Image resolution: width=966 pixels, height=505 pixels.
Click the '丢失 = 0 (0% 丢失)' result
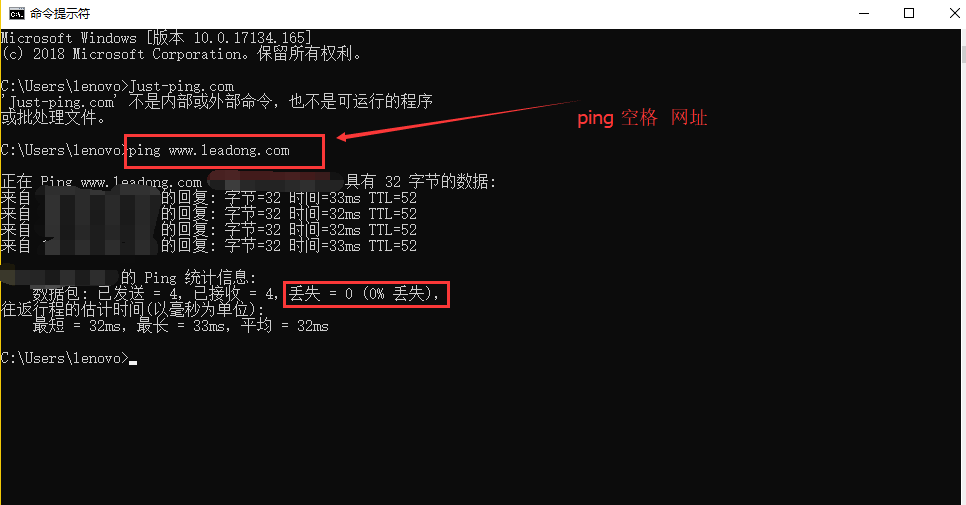click(x=364, y=294)
